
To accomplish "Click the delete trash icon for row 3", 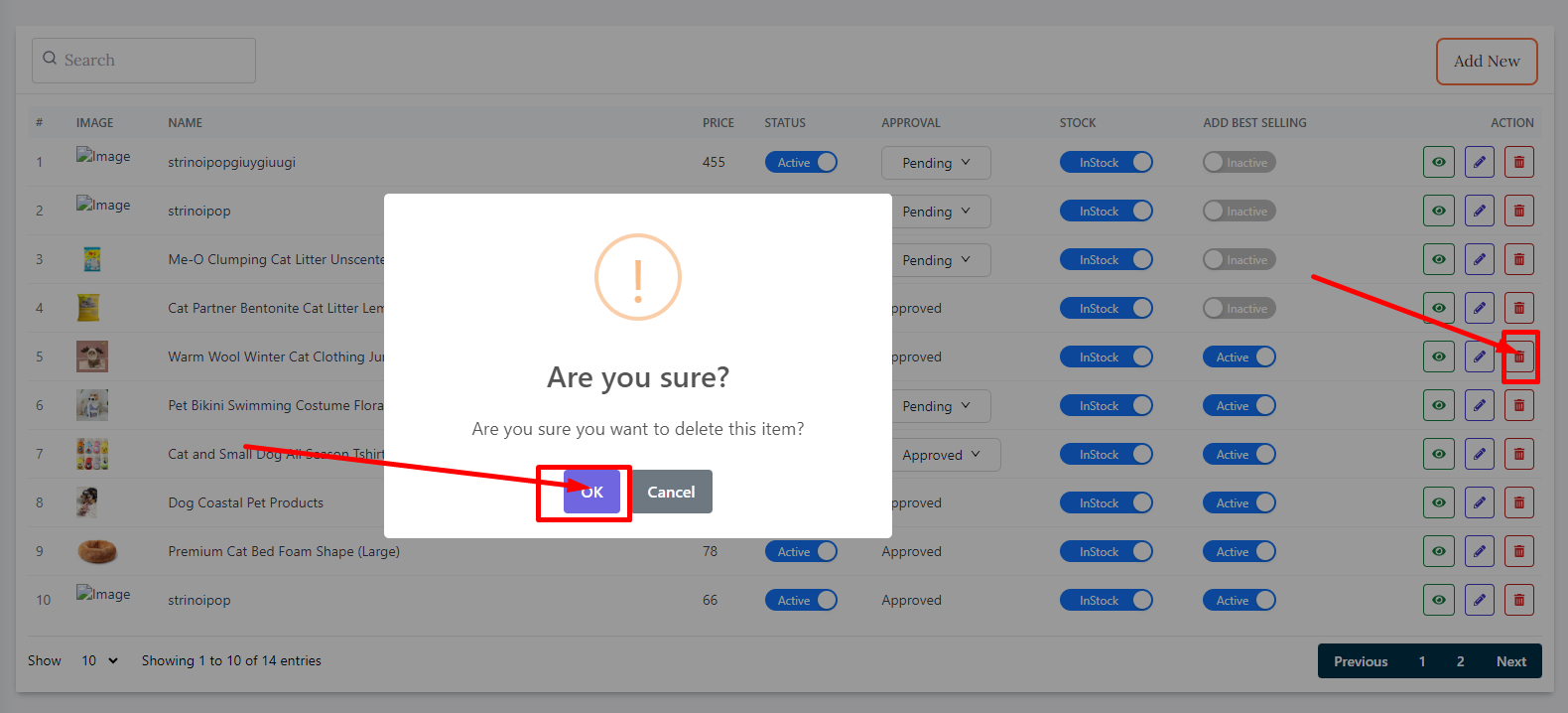I will coord(1518,259).
